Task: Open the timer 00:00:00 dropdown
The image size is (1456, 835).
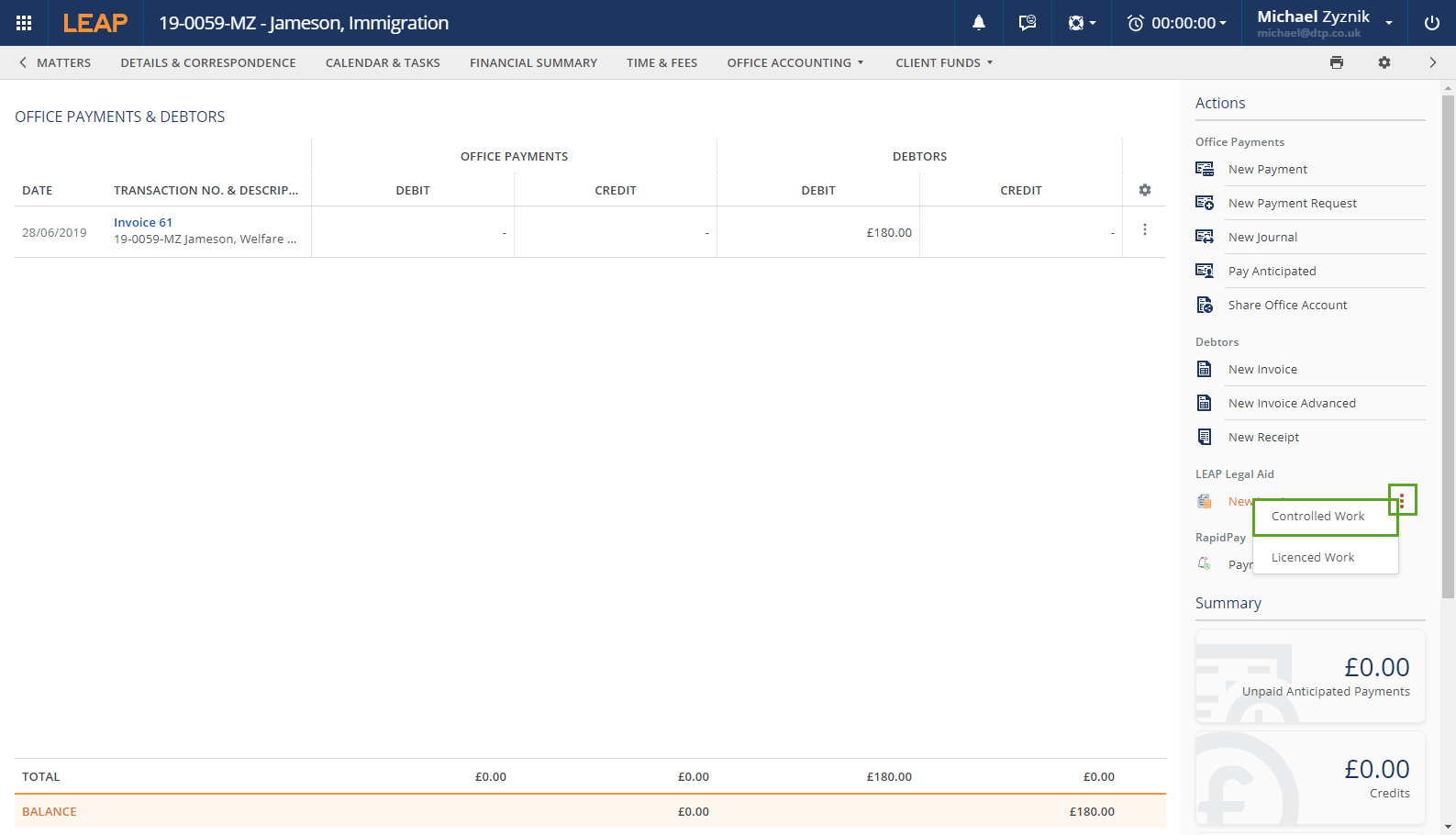Action: (1177, 23)
